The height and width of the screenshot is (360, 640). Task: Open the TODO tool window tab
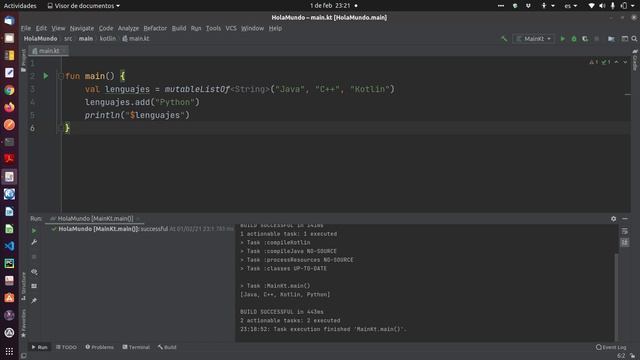(x=66, y=347)
